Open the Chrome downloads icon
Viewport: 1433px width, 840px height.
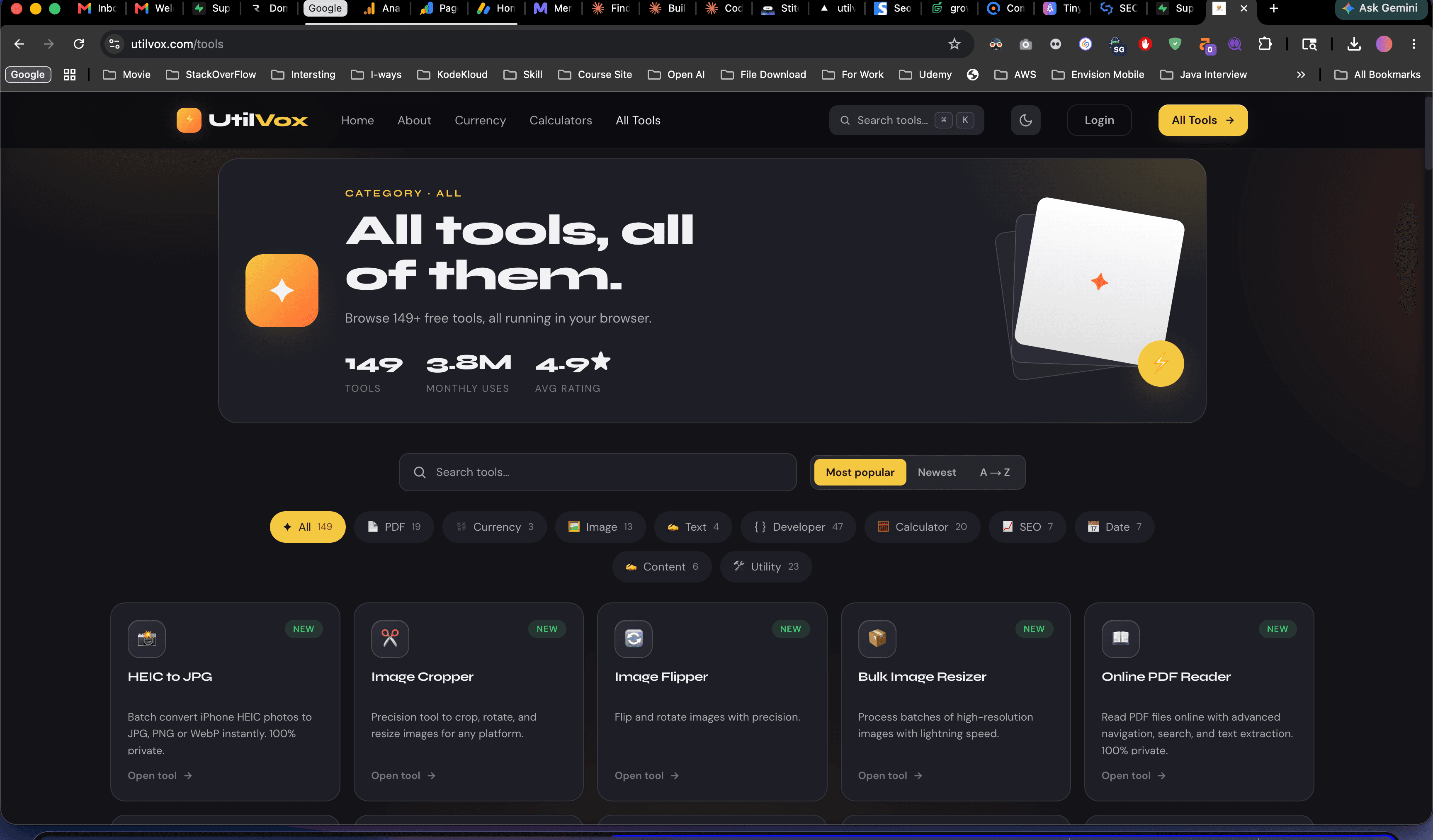click(x=1354, y=44)
